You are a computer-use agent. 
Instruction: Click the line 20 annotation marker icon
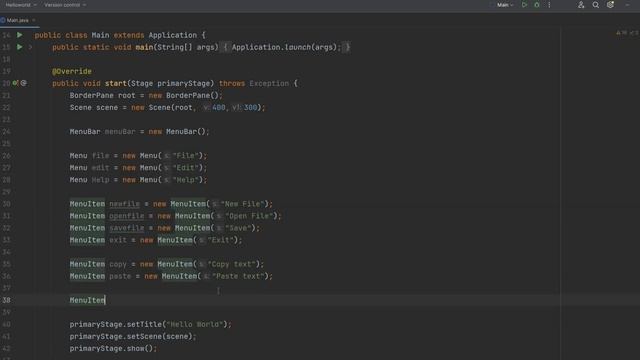[24, 83]
